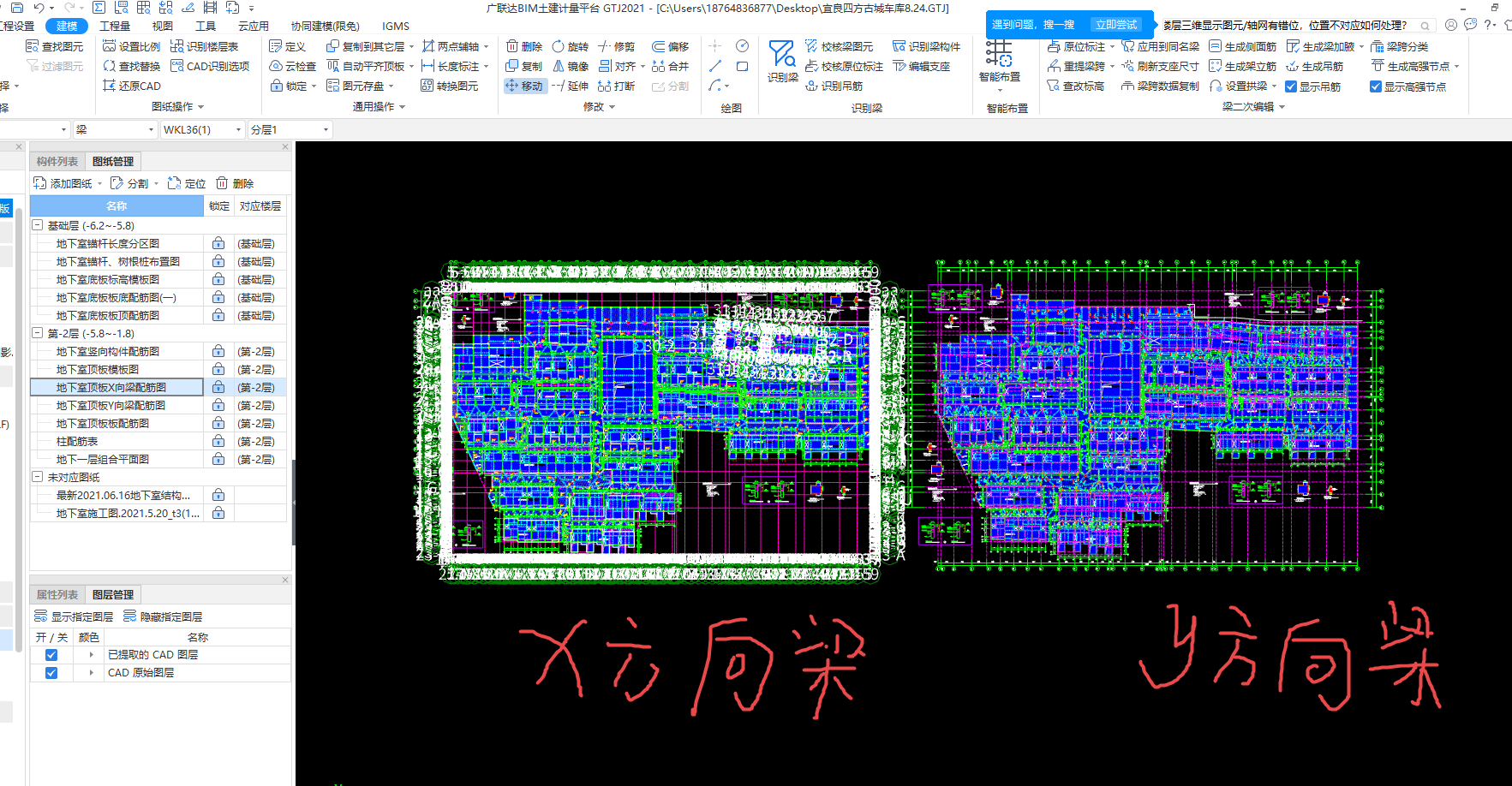1512x786 pixels.
Task: Select the 镜像 mirror tool
Action: click(x=571, y=66)
